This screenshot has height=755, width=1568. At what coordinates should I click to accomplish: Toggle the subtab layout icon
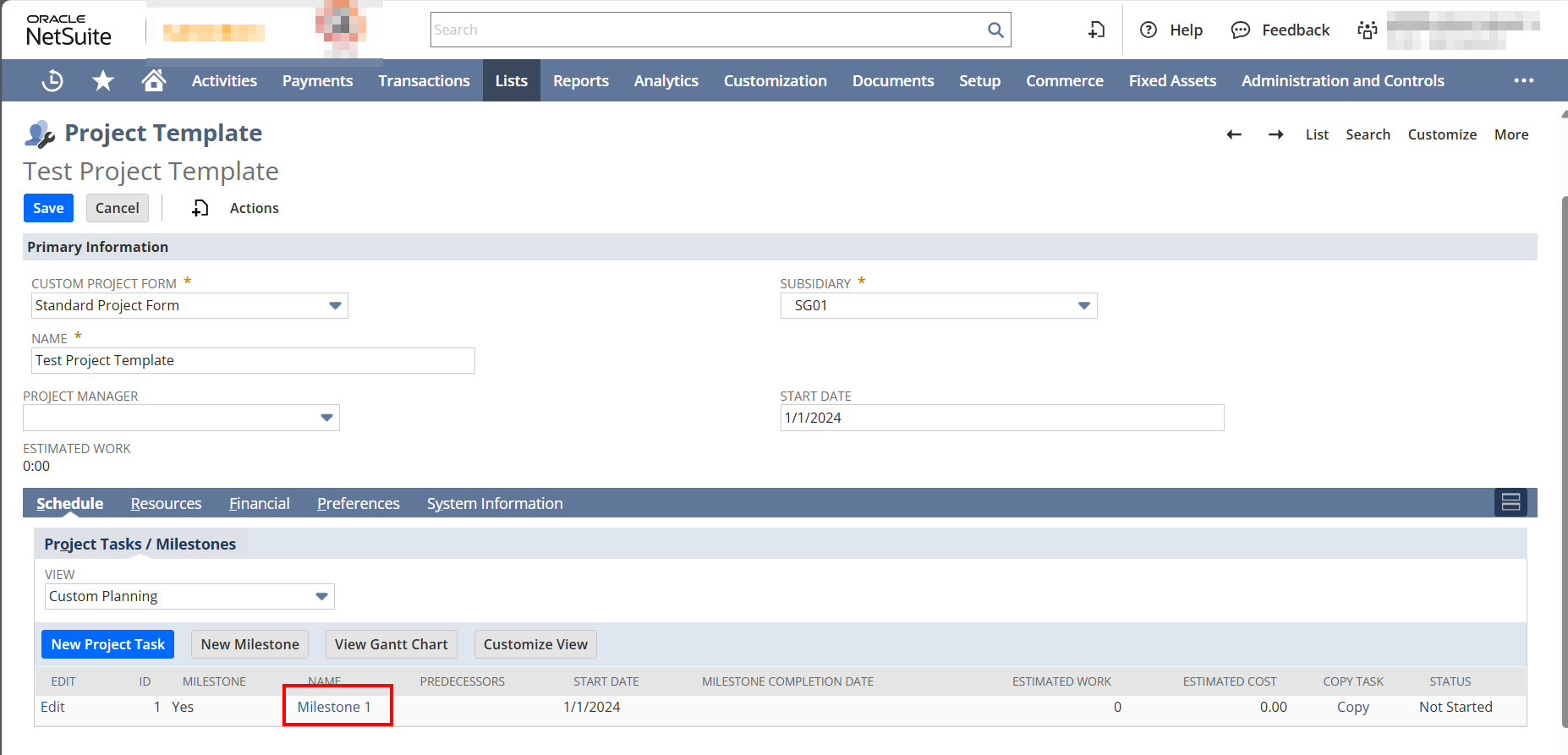pyautogui.click(x=1510, y=503)
